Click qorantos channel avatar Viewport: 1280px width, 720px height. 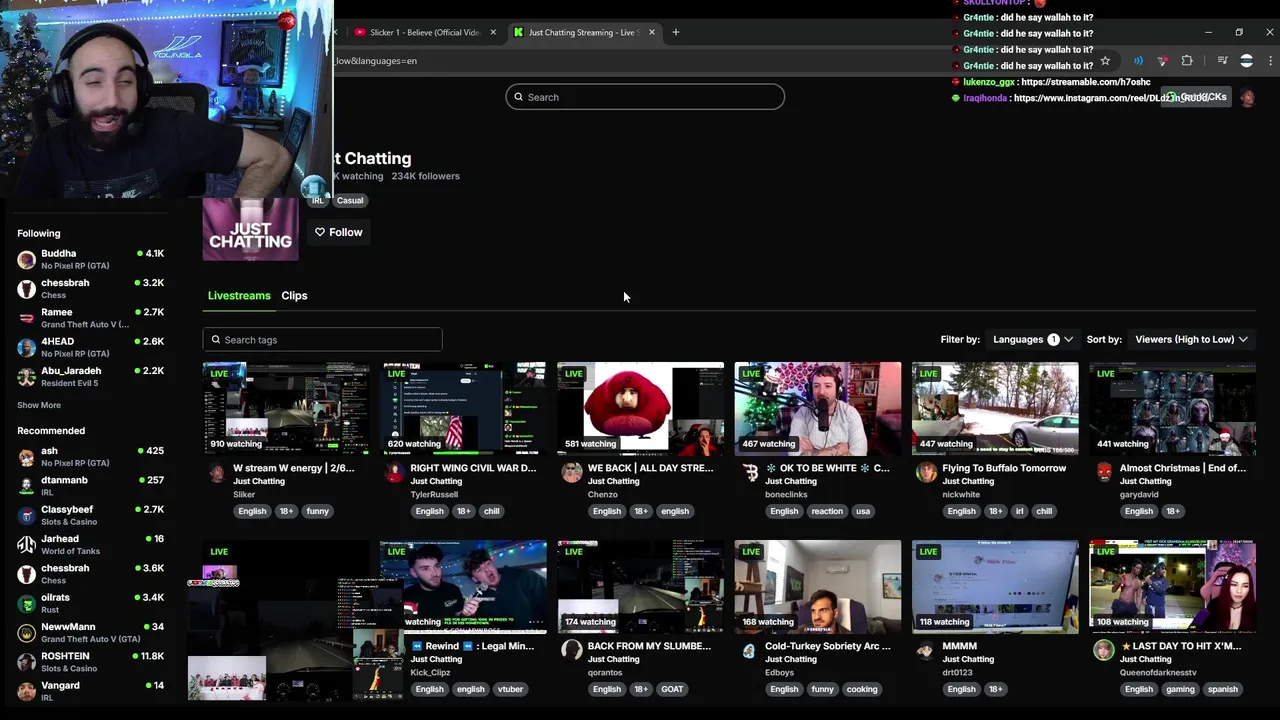572,651
